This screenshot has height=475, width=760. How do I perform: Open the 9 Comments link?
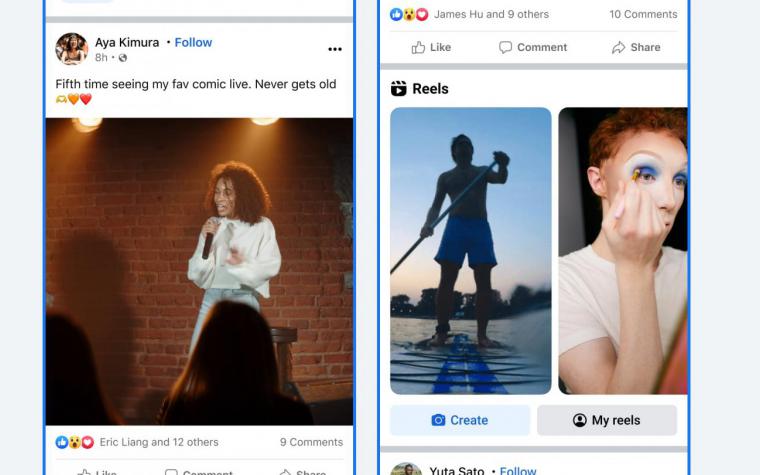(x=311, y=442)
